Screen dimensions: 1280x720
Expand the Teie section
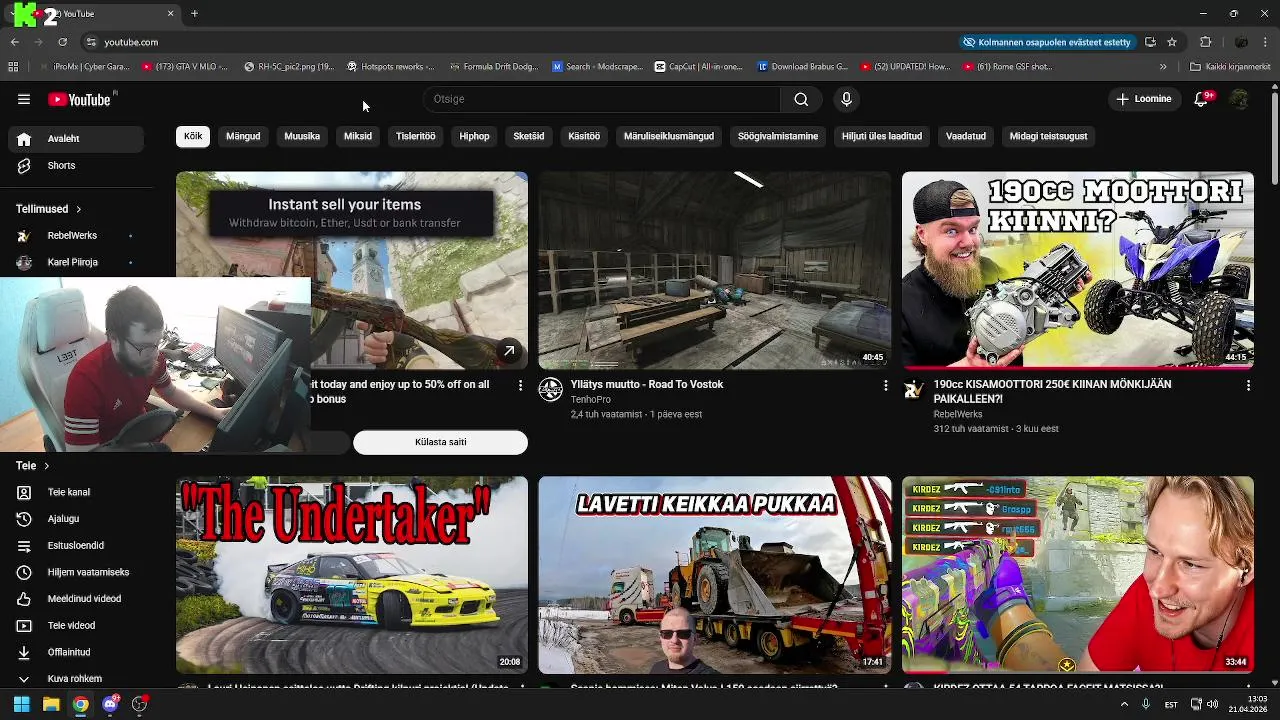[x=32, y=466]
